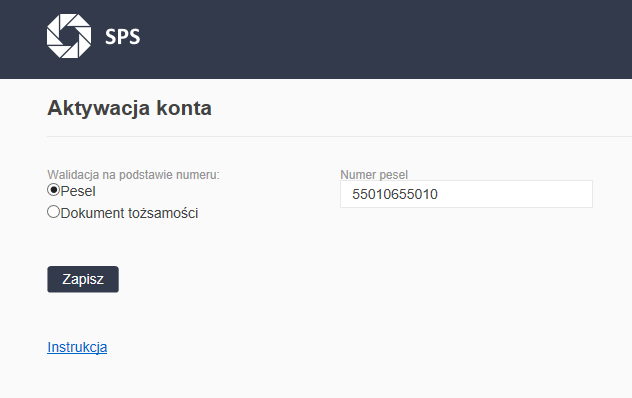Click the SPS aperture logo icon
This screenshot has height=398, width=632.
pyautogui.click(x=69, y=36)
